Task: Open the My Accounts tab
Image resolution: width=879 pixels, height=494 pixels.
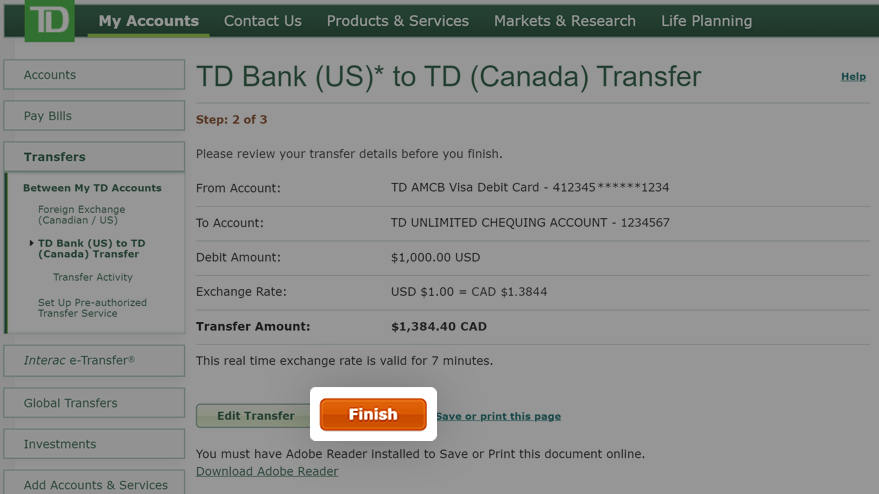Action: (149, 21)
